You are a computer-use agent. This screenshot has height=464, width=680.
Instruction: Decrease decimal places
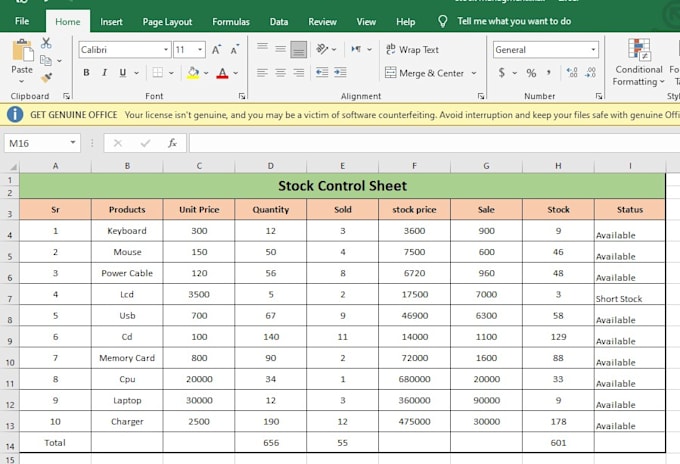590,72
